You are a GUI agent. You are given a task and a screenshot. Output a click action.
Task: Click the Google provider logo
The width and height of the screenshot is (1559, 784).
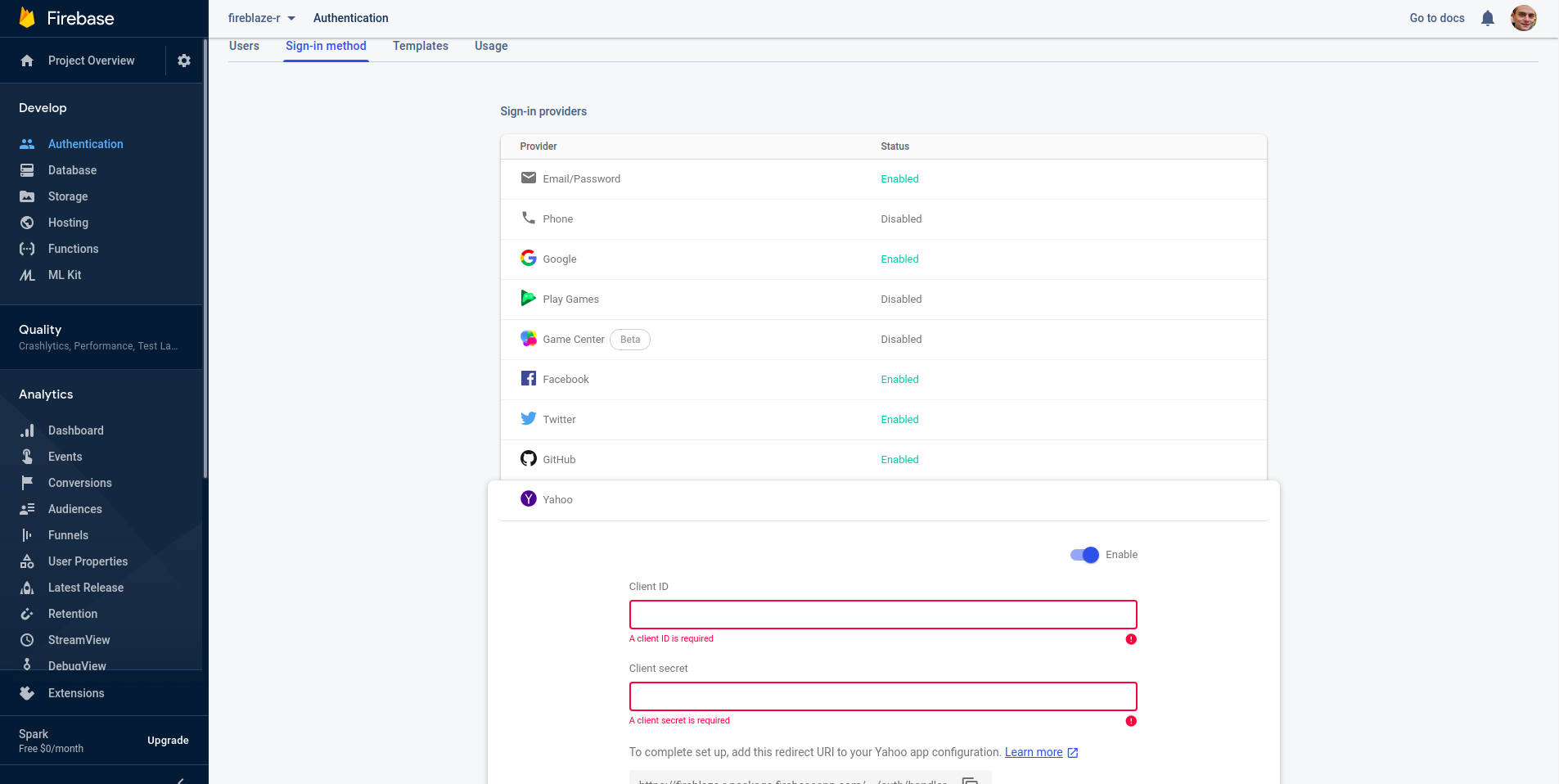pyautogui.click(x=529, y=258)
